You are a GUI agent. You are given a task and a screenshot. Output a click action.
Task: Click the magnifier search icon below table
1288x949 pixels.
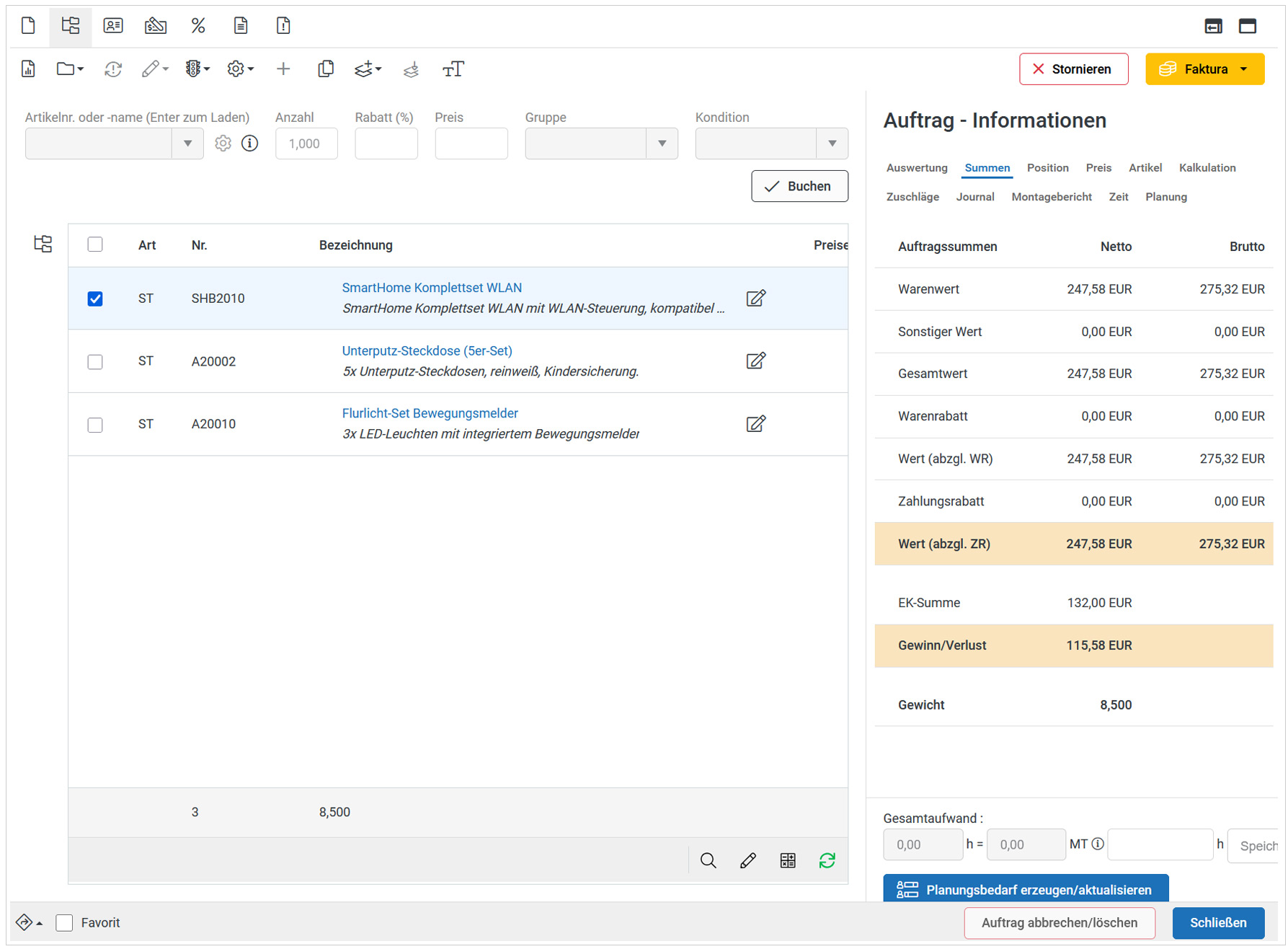(708, 860)
